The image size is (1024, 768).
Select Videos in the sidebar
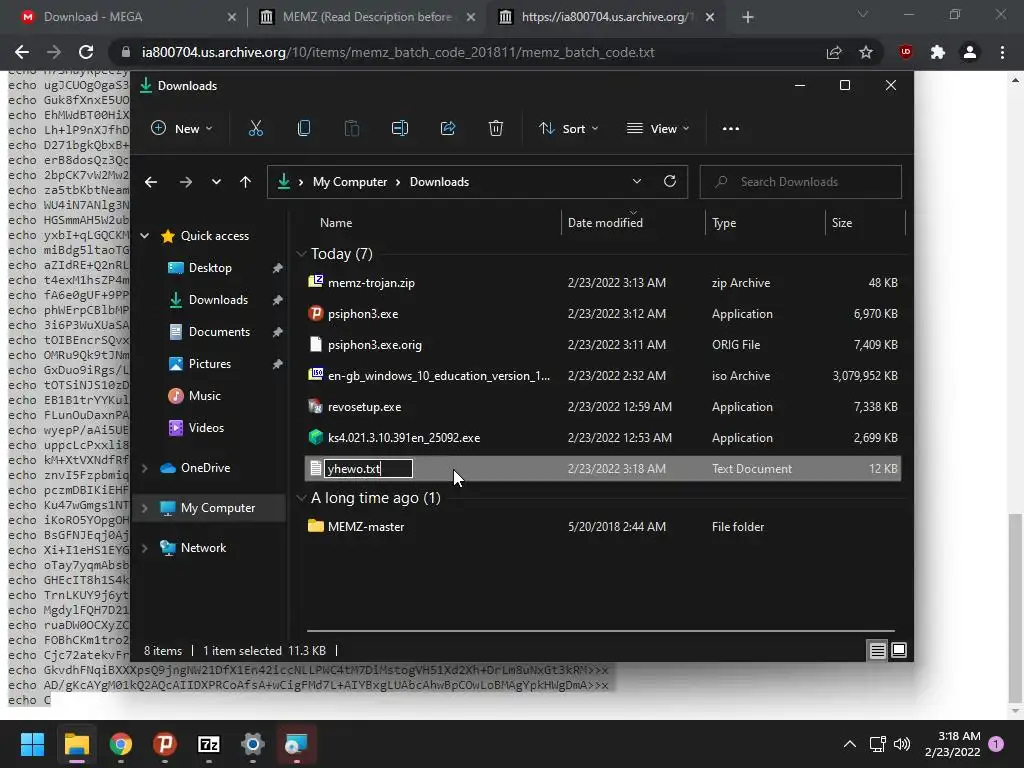(x=206, y=428)
